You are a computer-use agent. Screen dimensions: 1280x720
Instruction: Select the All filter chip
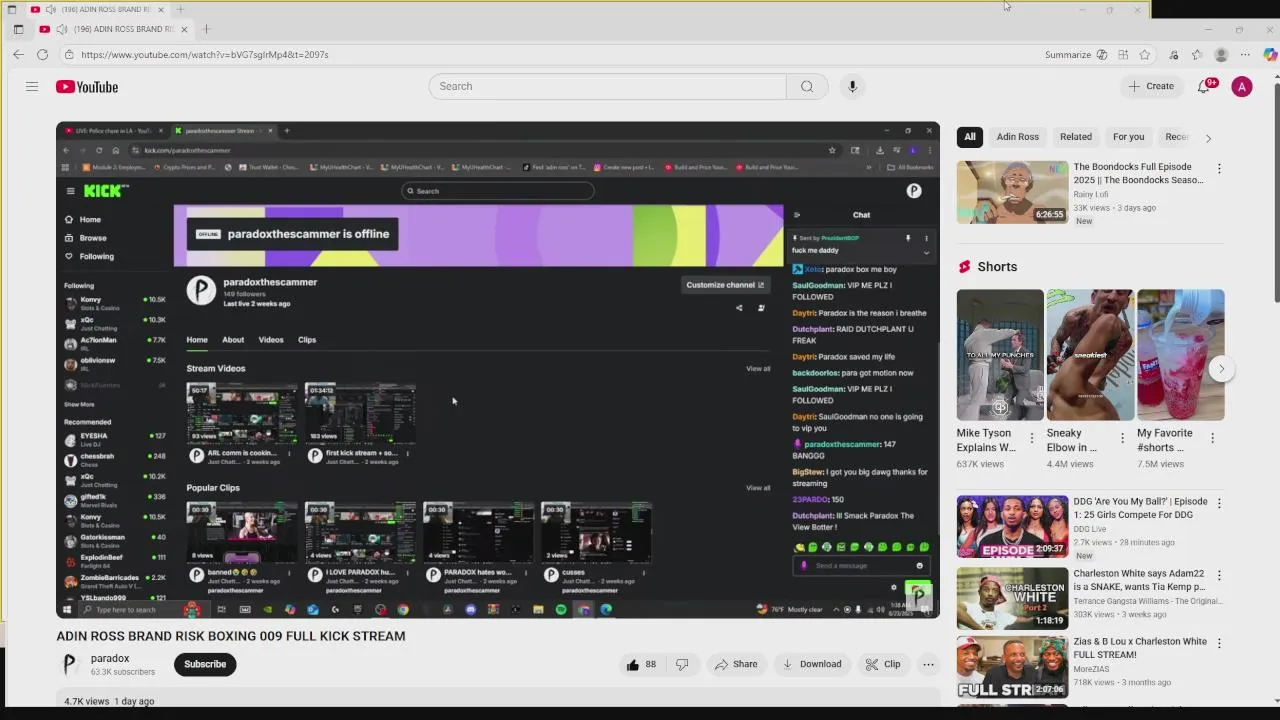click(x=970, y=137)
